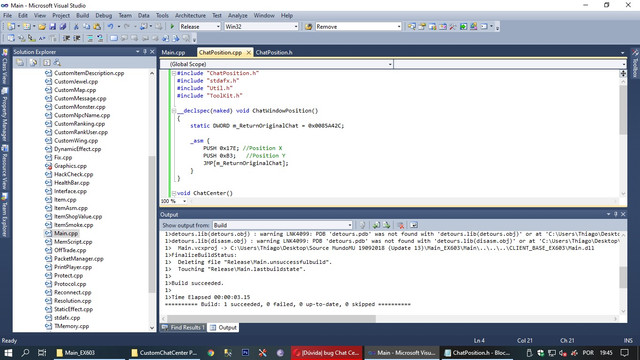Open the Solution Explorer toolbar icon
This screenshot has width=640, height=360.
point(411,27)
